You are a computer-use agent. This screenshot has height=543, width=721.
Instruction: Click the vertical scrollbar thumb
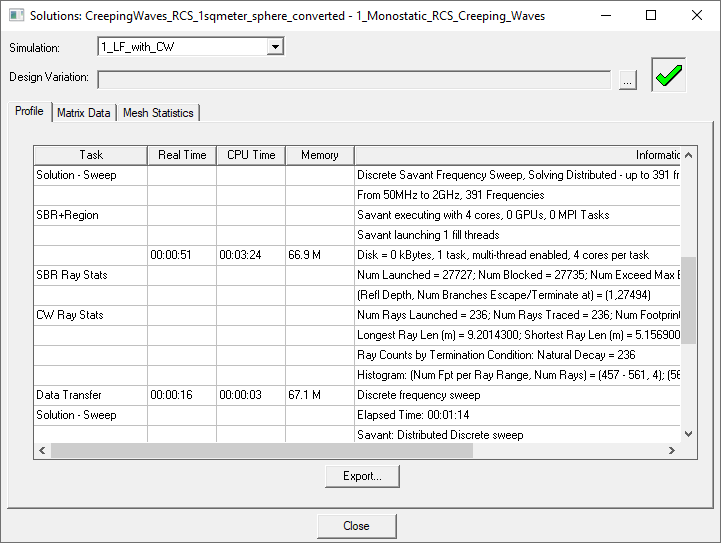[688, 300]
